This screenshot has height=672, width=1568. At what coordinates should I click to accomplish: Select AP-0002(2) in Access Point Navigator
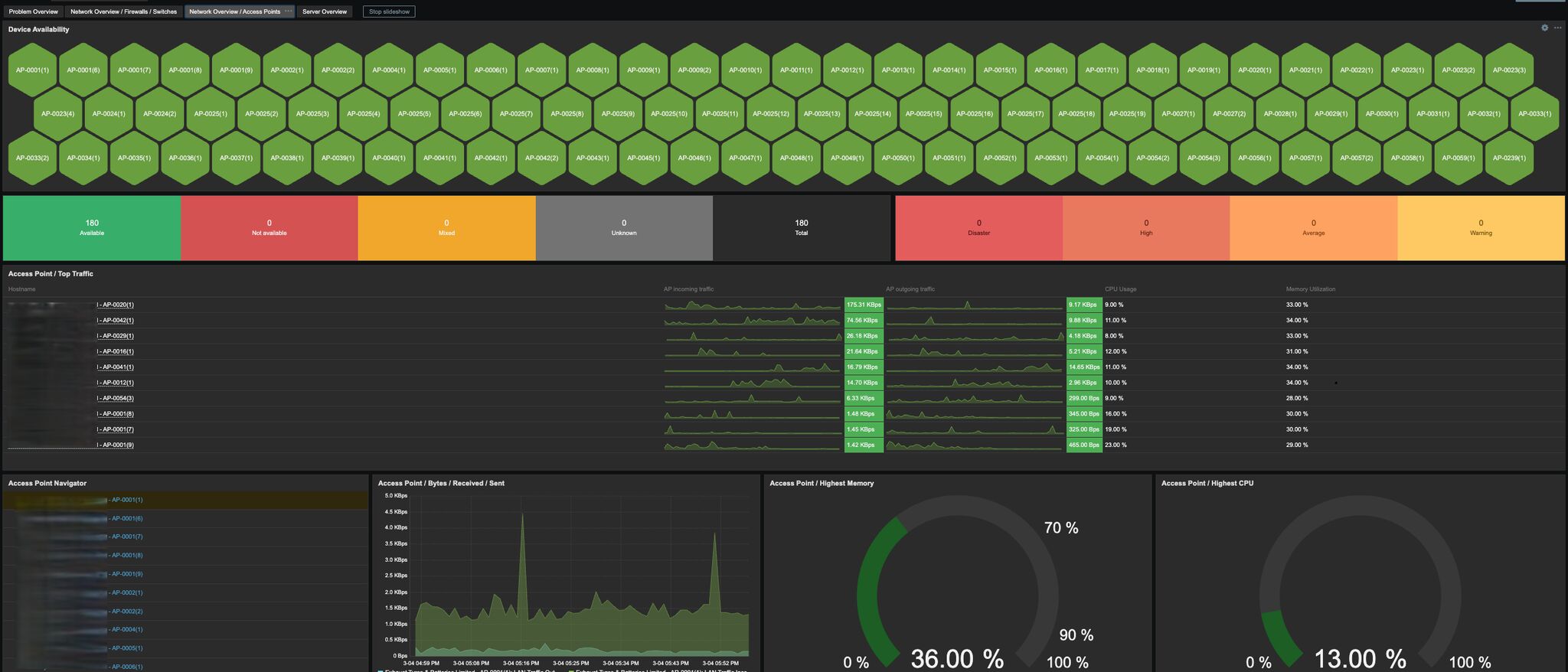click(x=126, y=611)
